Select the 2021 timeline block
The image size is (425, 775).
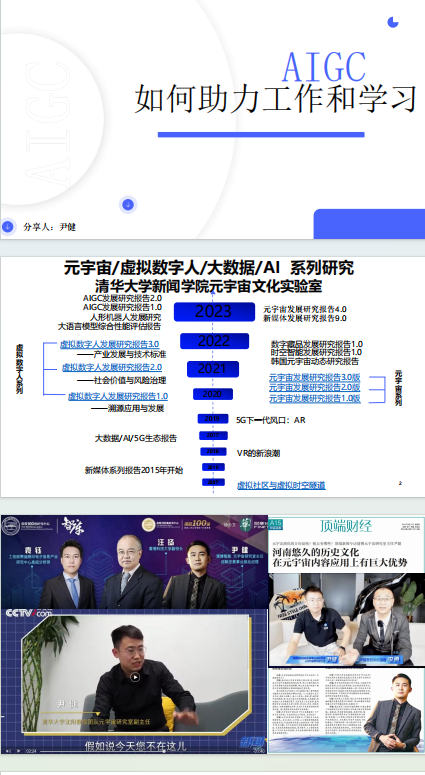[x=212, y=369]
